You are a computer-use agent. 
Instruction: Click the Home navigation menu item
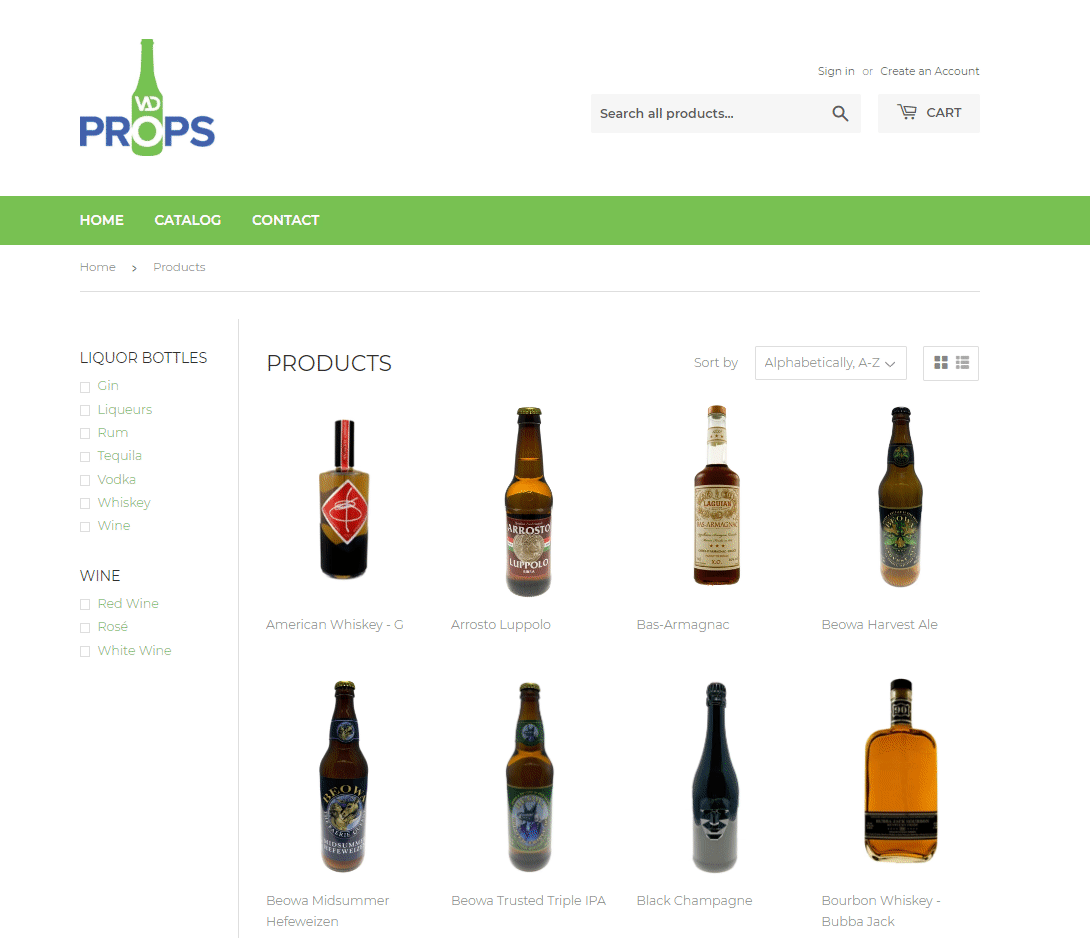click(x=101, y=220)
